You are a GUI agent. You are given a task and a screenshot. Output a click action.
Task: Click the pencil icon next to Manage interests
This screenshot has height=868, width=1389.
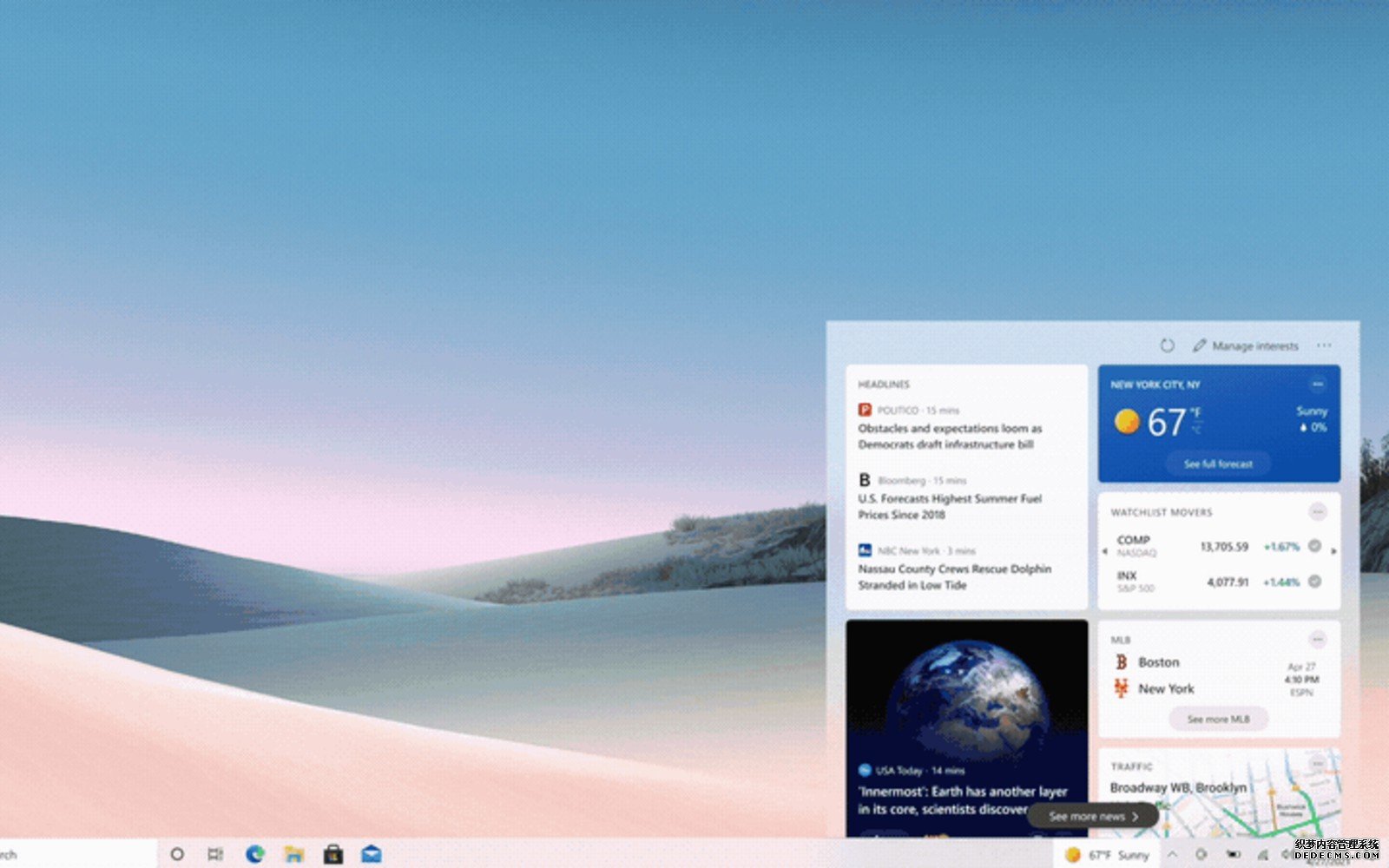pyautogui.click(x=1200, y=345)
